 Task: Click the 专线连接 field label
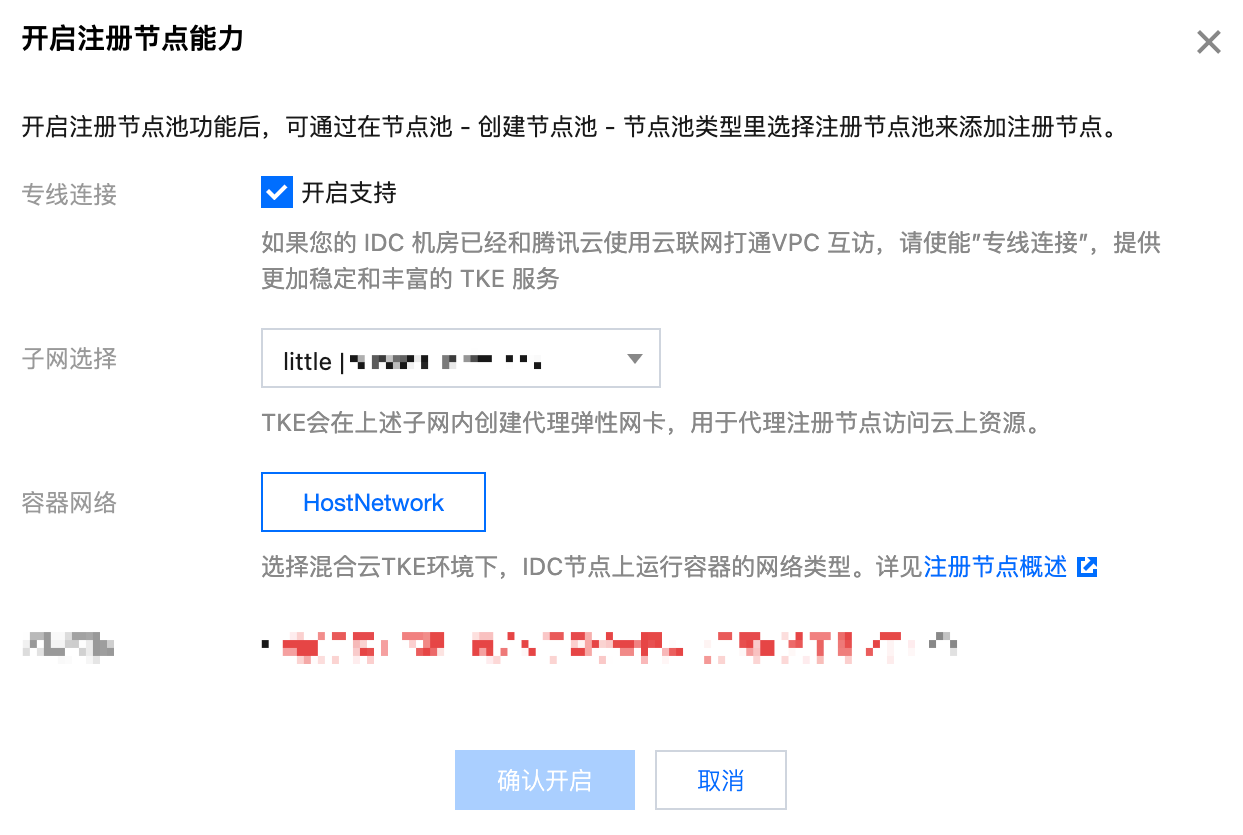[69, 194]
